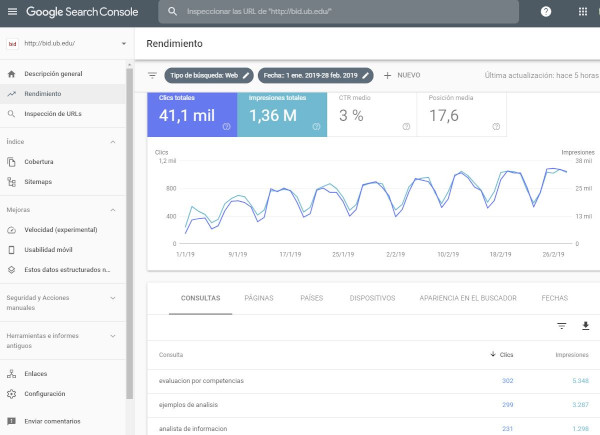Click the URL inspection search field
The image size is (600, 435).
point(339,11)
